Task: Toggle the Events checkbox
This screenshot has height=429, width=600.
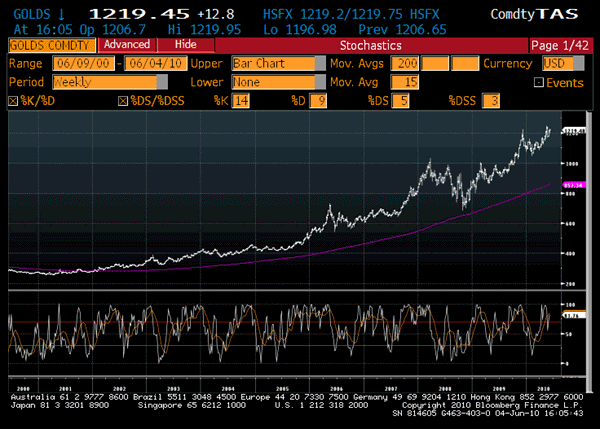Action: (538, 82)
